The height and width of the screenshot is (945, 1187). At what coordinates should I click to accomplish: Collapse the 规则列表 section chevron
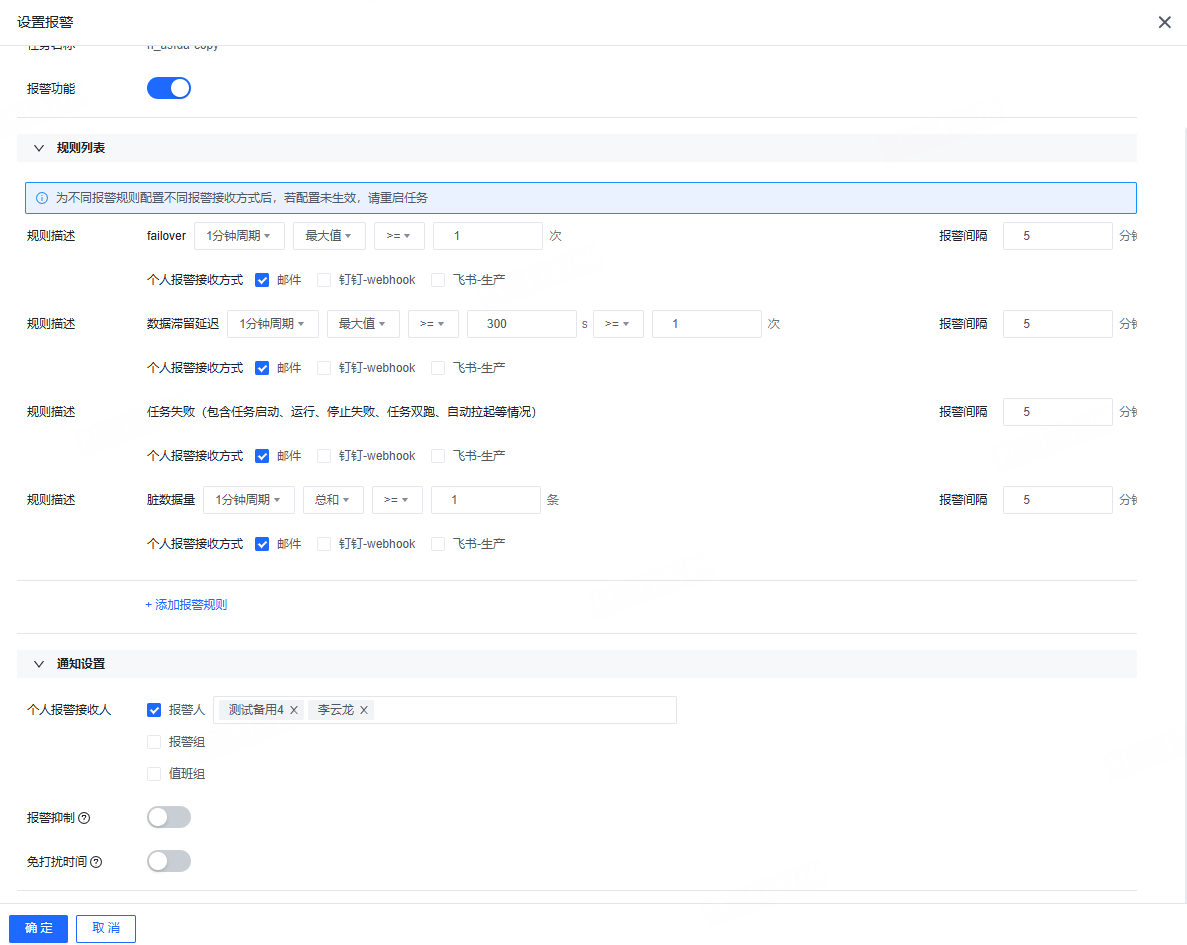coord(39,148)
